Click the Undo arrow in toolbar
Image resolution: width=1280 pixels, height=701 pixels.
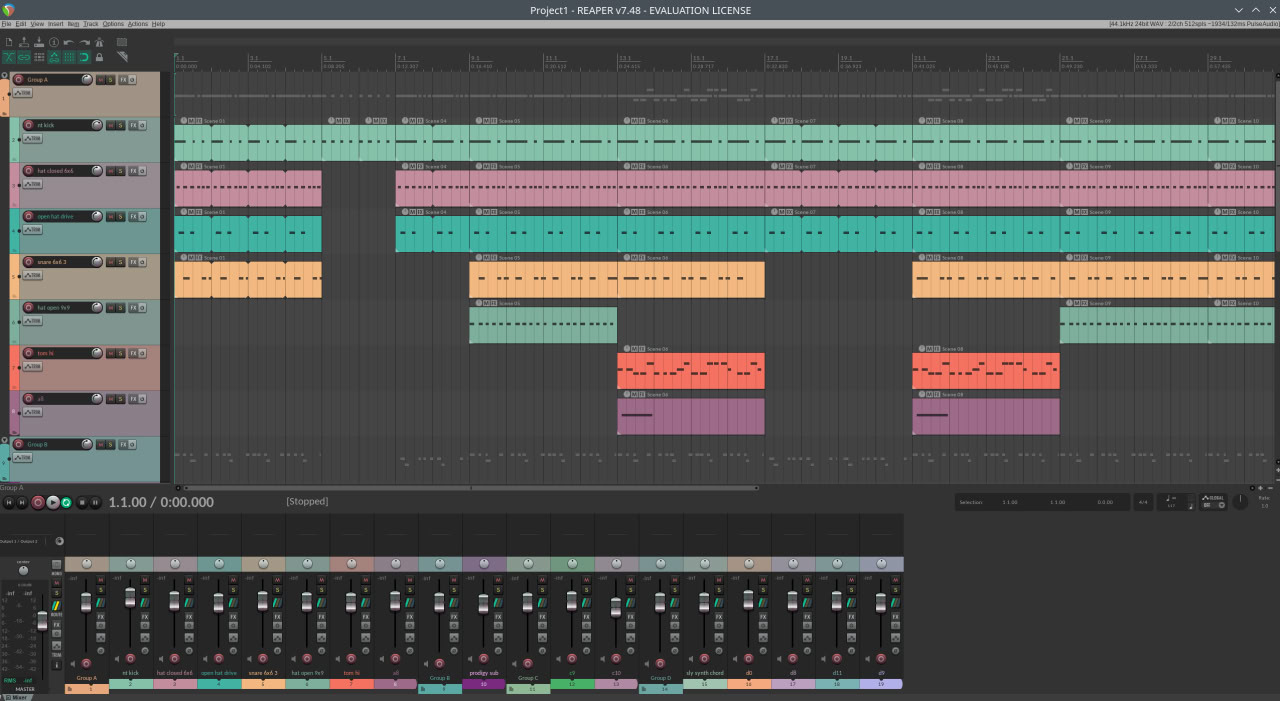pyautogui.click(x=69, y=42)
